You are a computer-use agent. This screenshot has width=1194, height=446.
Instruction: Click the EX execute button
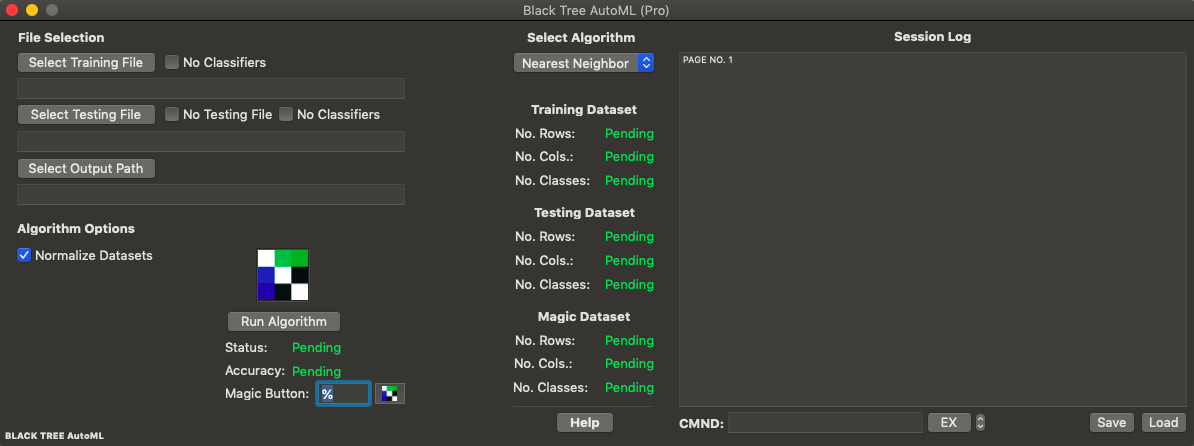coord(949,423)
